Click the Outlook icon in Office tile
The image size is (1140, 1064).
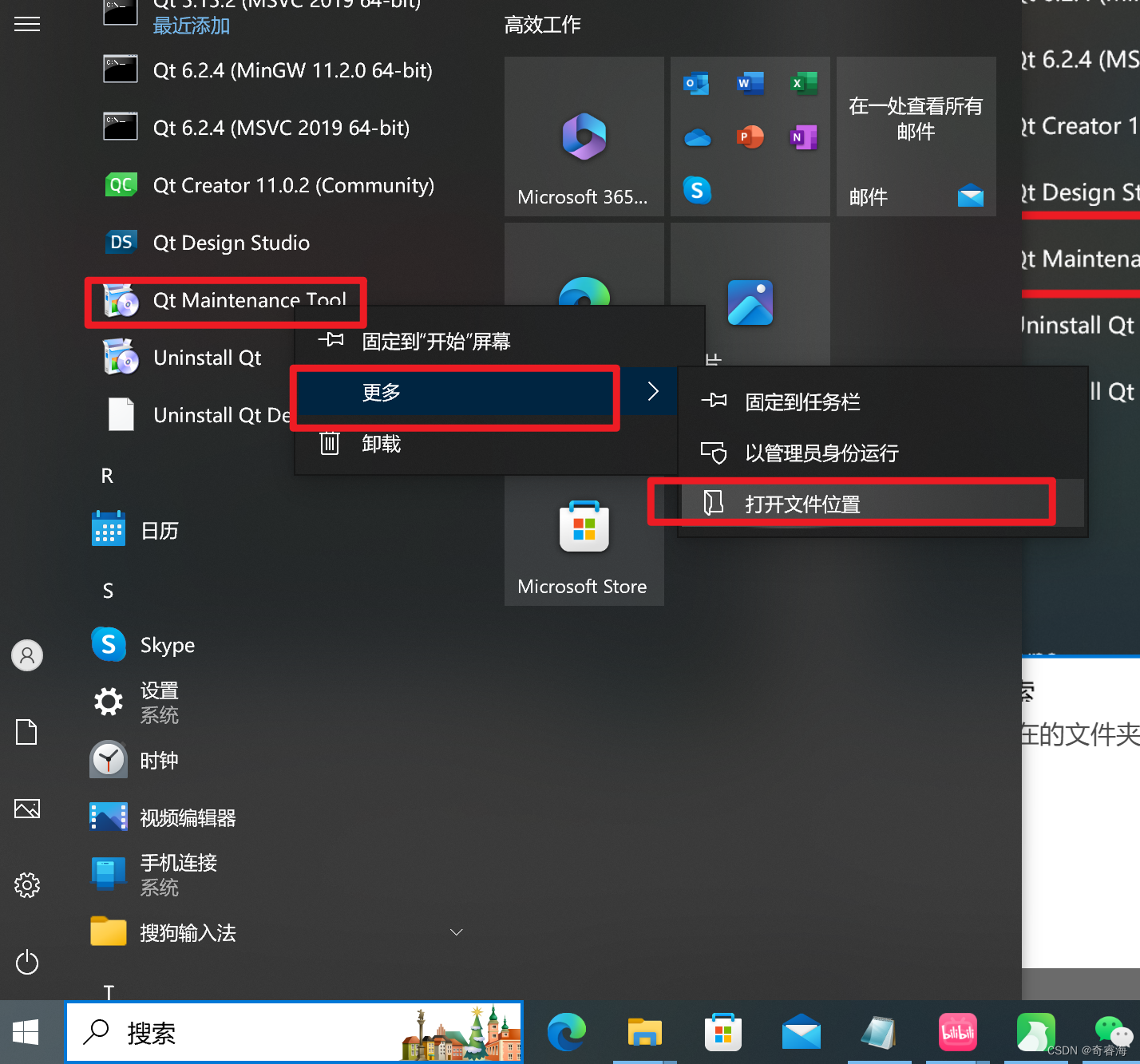[x=696, y=83]
